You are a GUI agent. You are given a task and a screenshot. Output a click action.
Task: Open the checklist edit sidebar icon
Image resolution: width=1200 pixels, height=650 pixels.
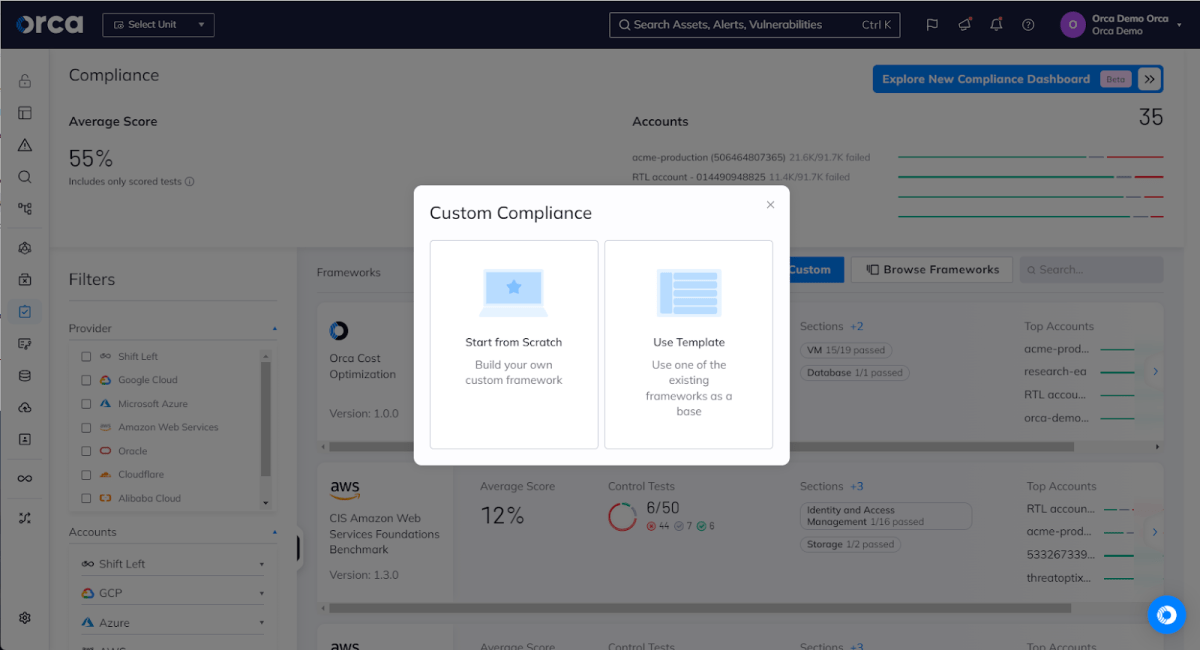(25, 344)
